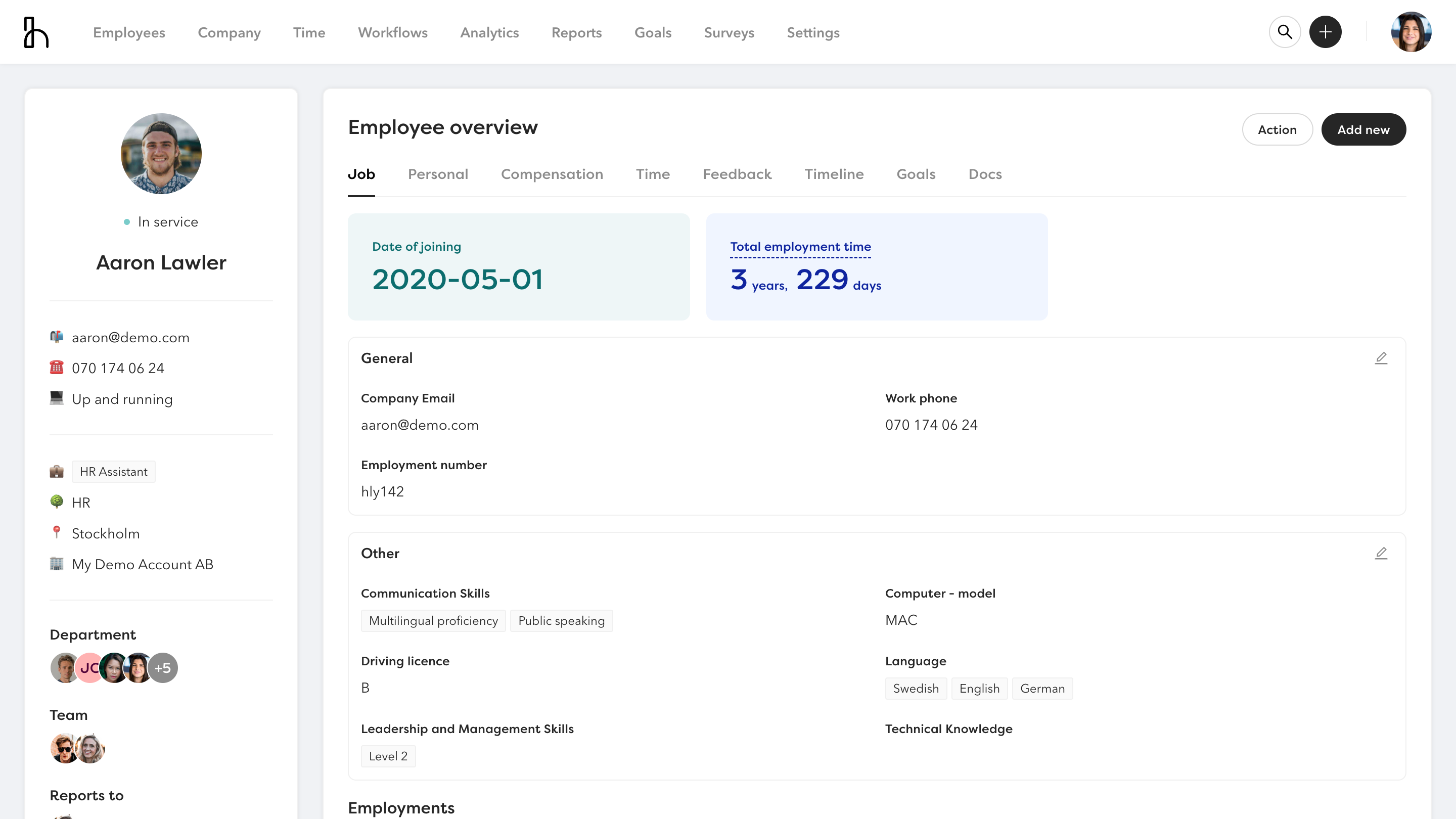Edit the Other section with the pencil icon
The image size is (1456, 819).
coord(1381,554)
